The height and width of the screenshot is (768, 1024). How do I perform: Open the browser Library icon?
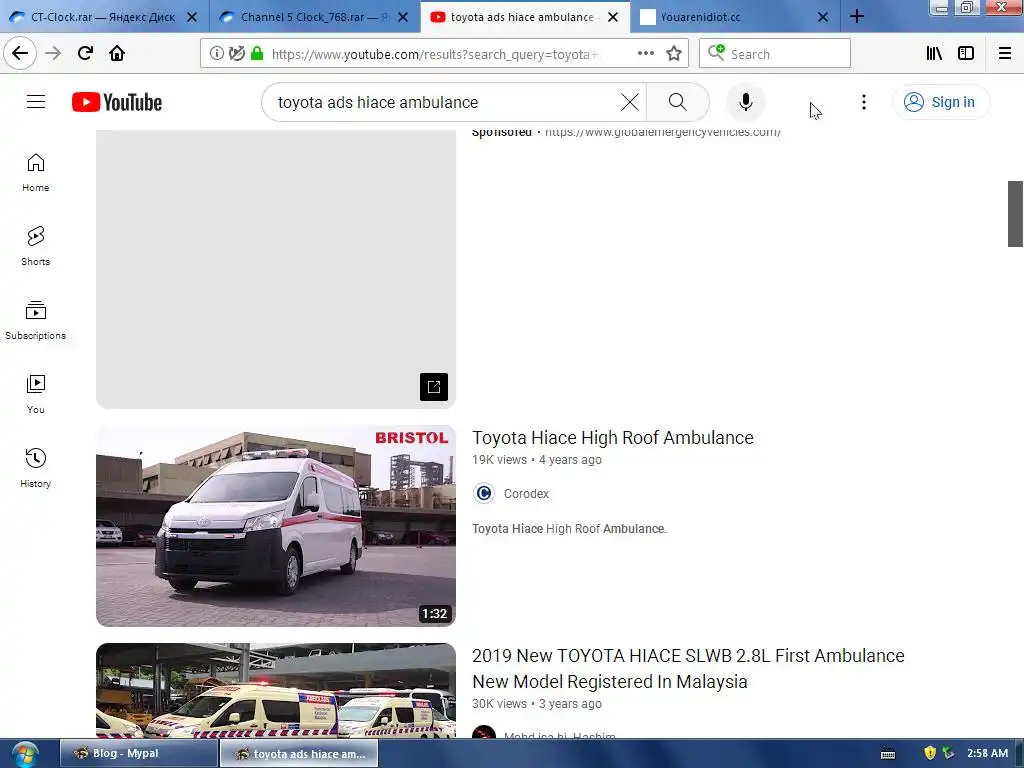[934, 54]
